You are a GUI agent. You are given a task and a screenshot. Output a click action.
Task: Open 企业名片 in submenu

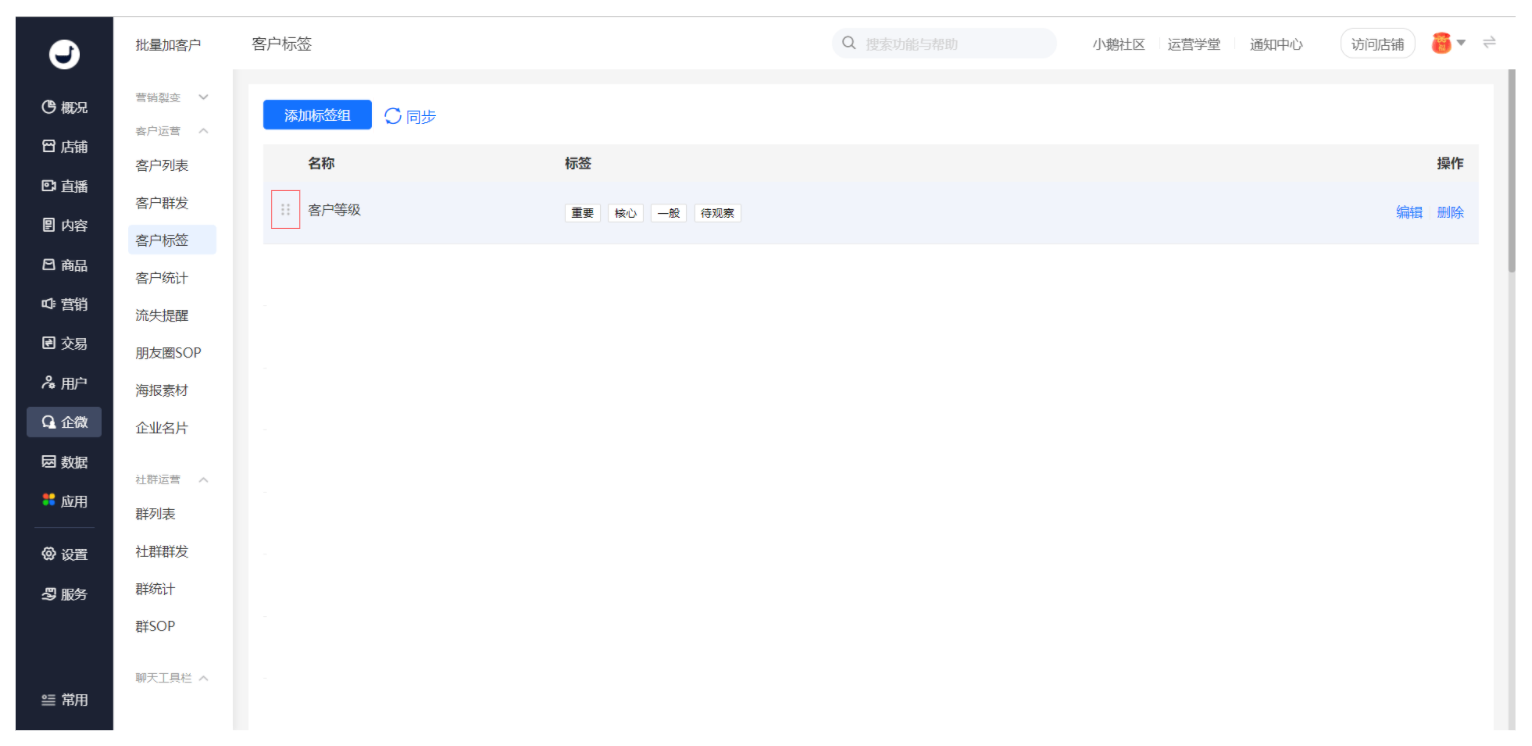click(162, 428)
